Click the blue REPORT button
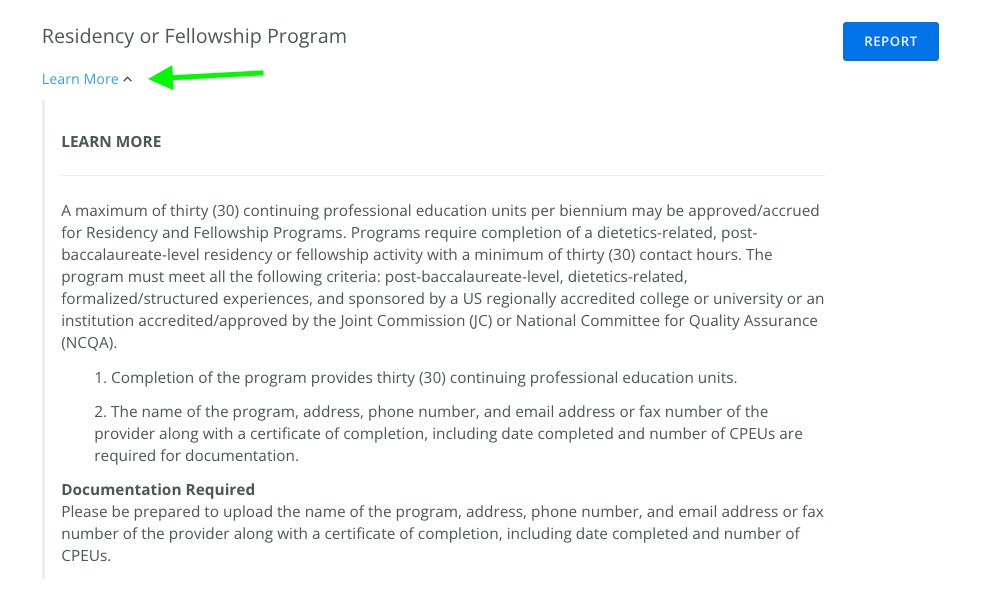 pyautogui.click(x=890, y=41)
